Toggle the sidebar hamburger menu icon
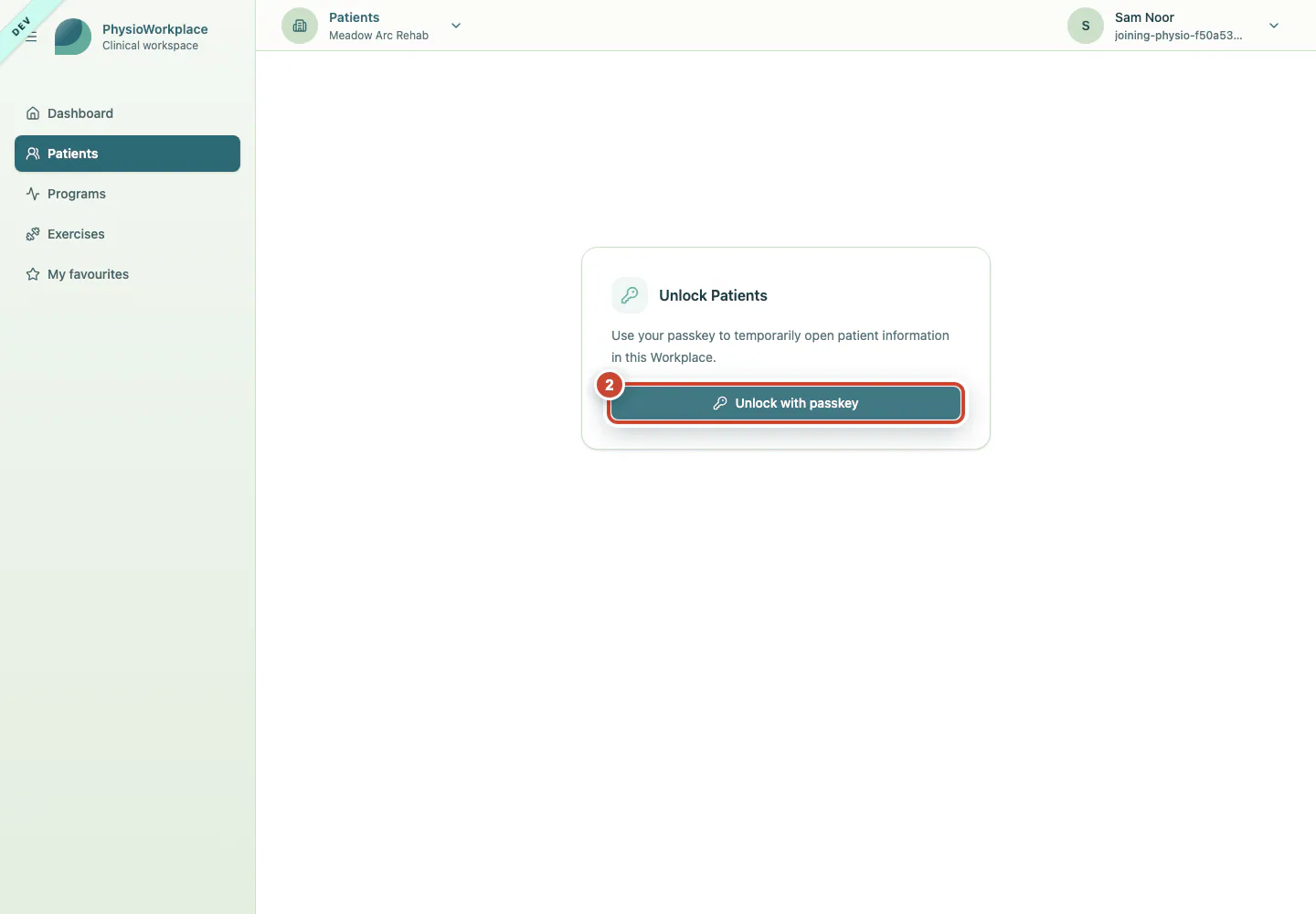 [31, 37]
